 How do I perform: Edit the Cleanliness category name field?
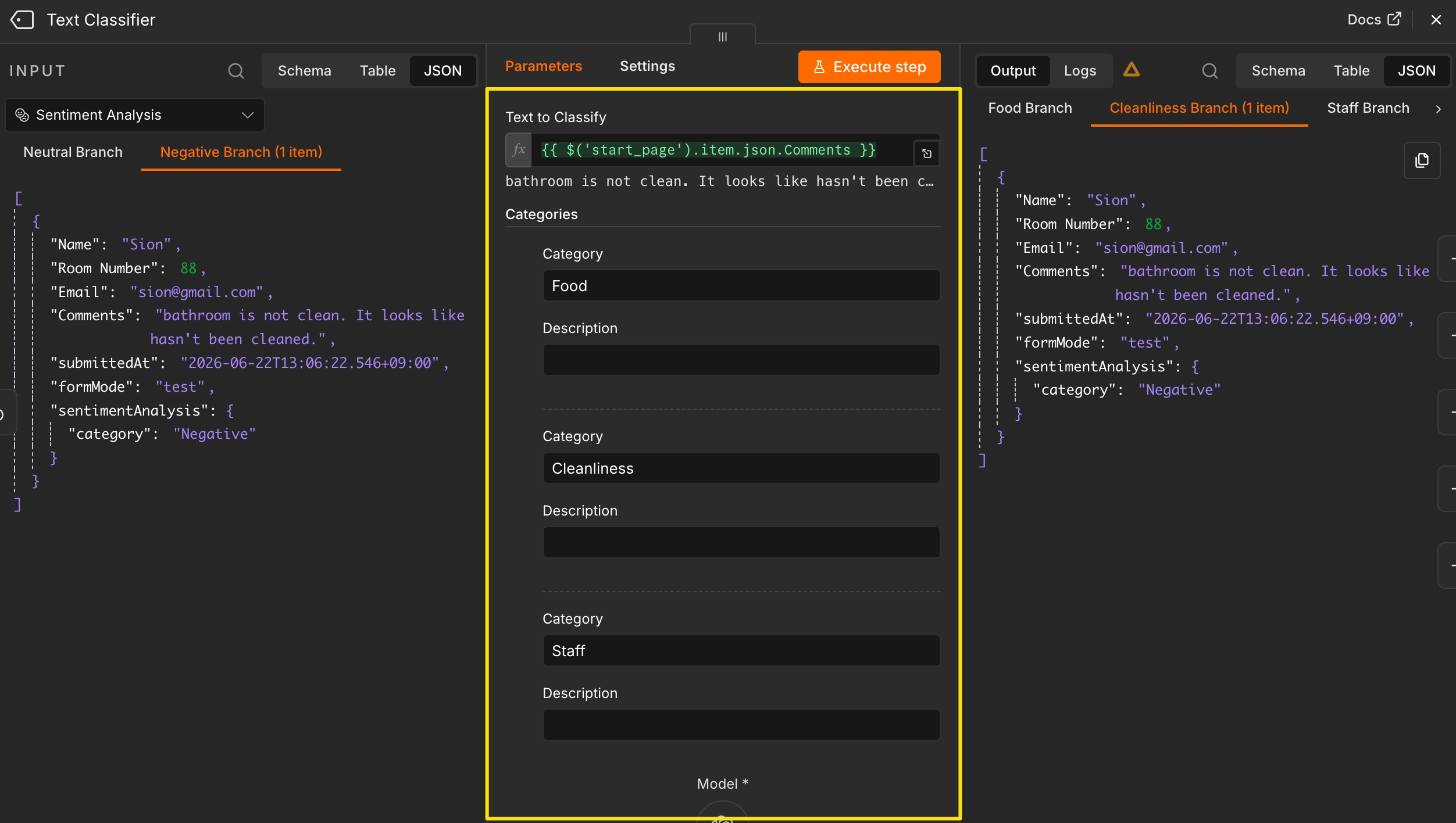point(741,468)
